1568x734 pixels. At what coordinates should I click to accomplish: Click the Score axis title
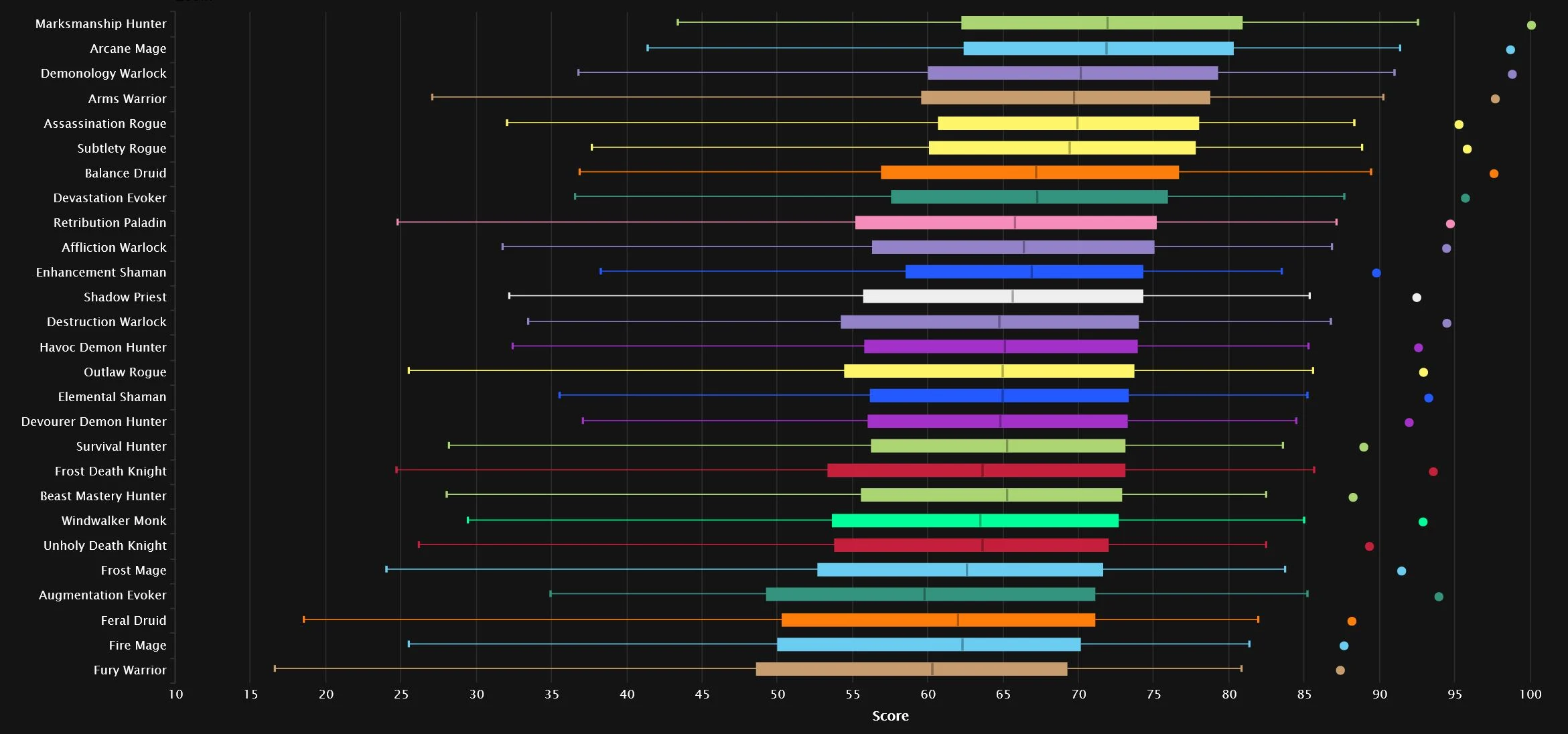point(890,716)
